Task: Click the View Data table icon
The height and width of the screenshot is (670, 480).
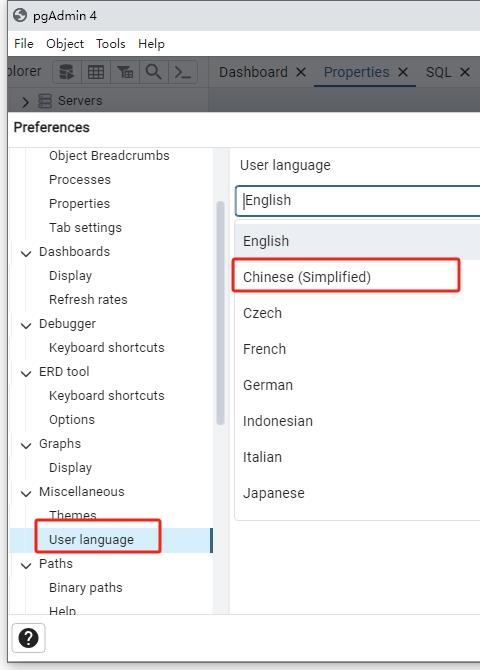Action: click(96, 72)
